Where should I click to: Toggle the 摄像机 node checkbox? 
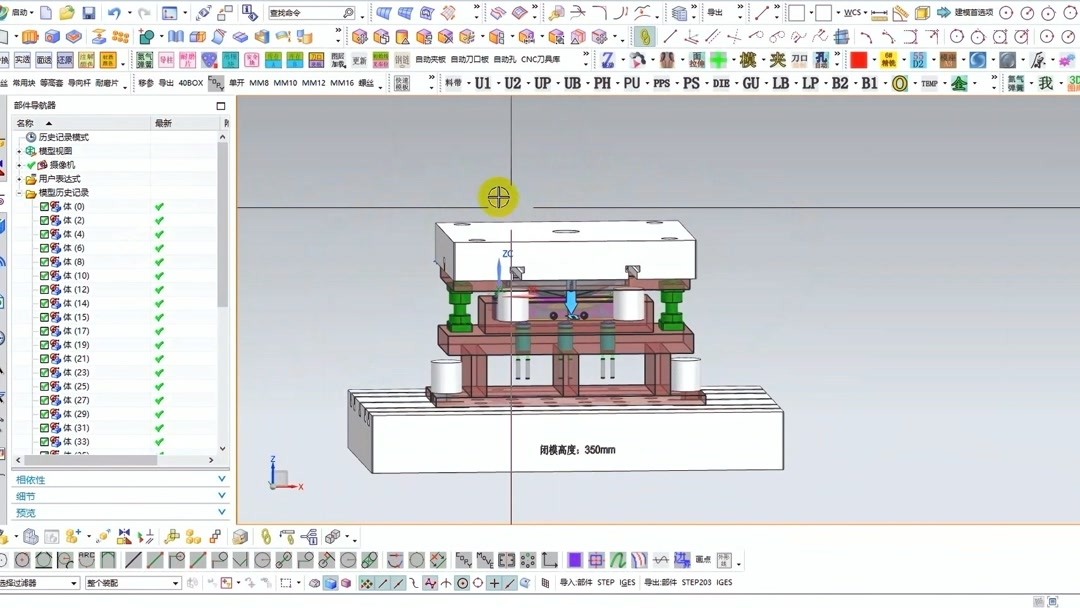tap(30, 165)
